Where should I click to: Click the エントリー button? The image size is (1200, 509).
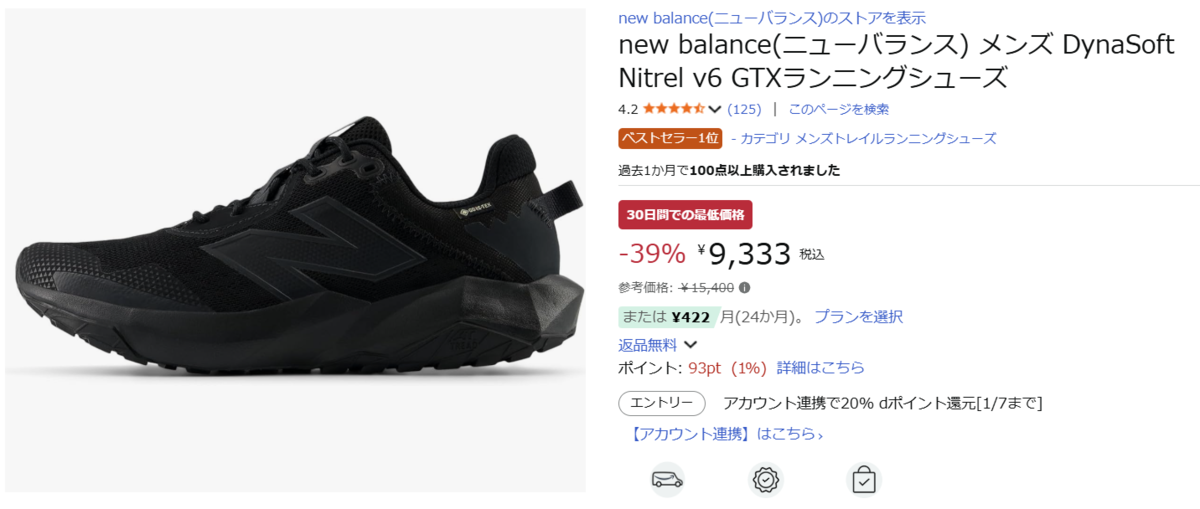coord(662,403)
